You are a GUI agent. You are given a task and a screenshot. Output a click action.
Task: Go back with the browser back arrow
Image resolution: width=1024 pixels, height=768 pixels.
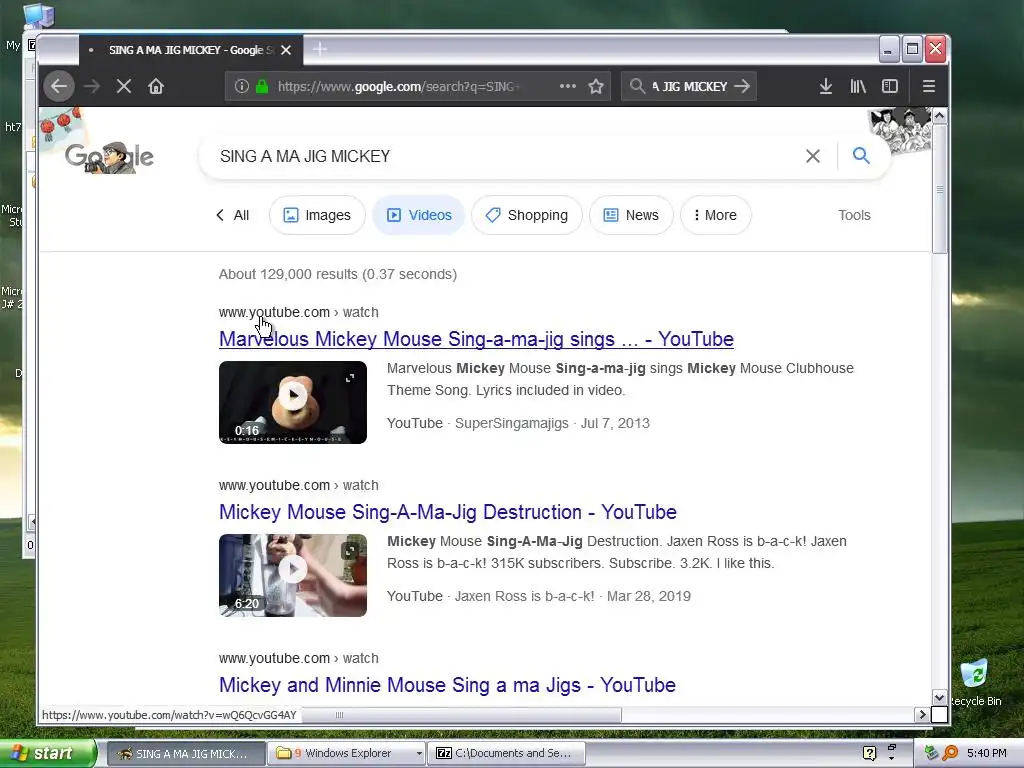coord(59,86)
